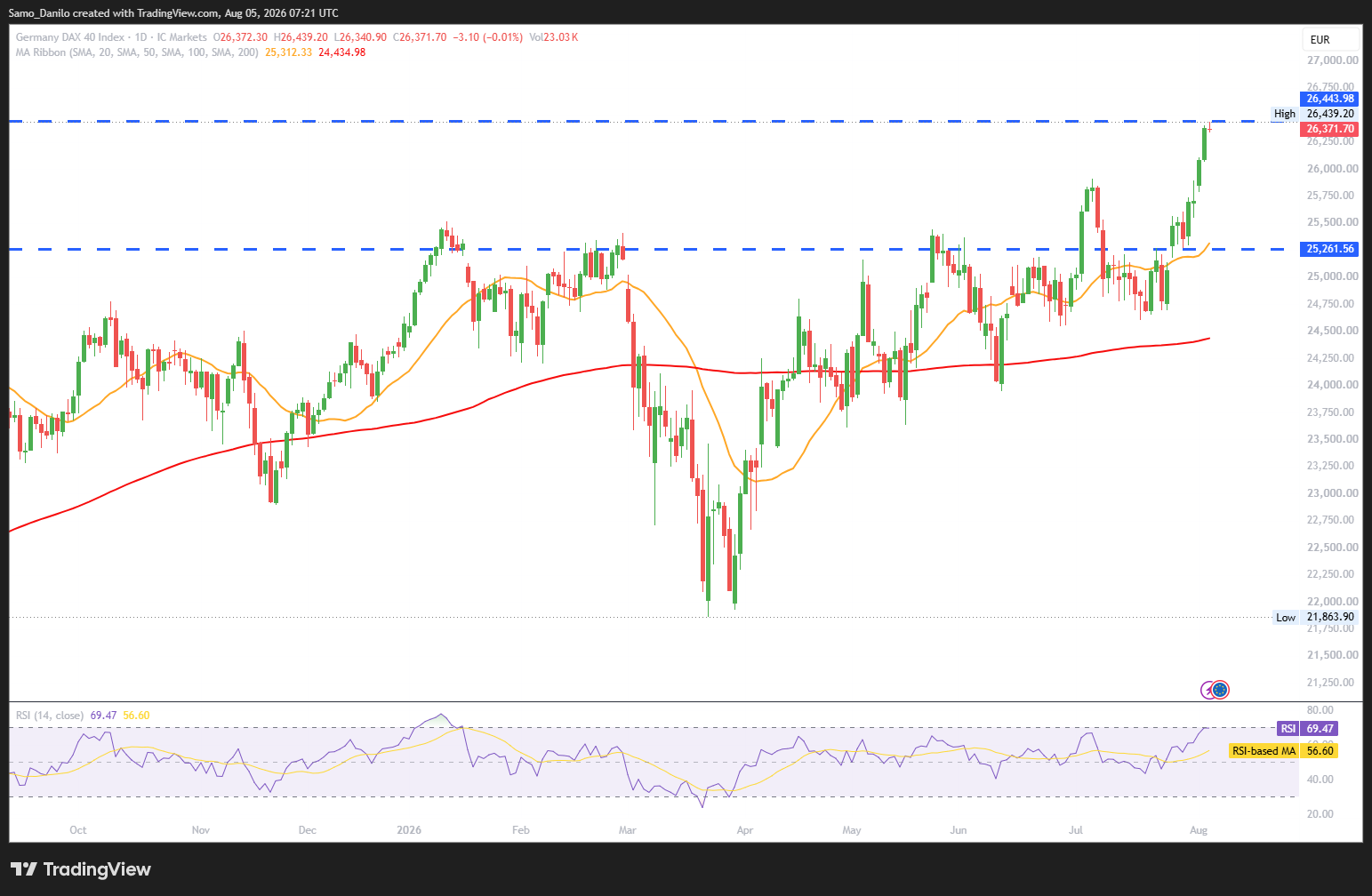Click the TradingView logo at bottom left
1372x896 pixels.
tap(81, 869)
